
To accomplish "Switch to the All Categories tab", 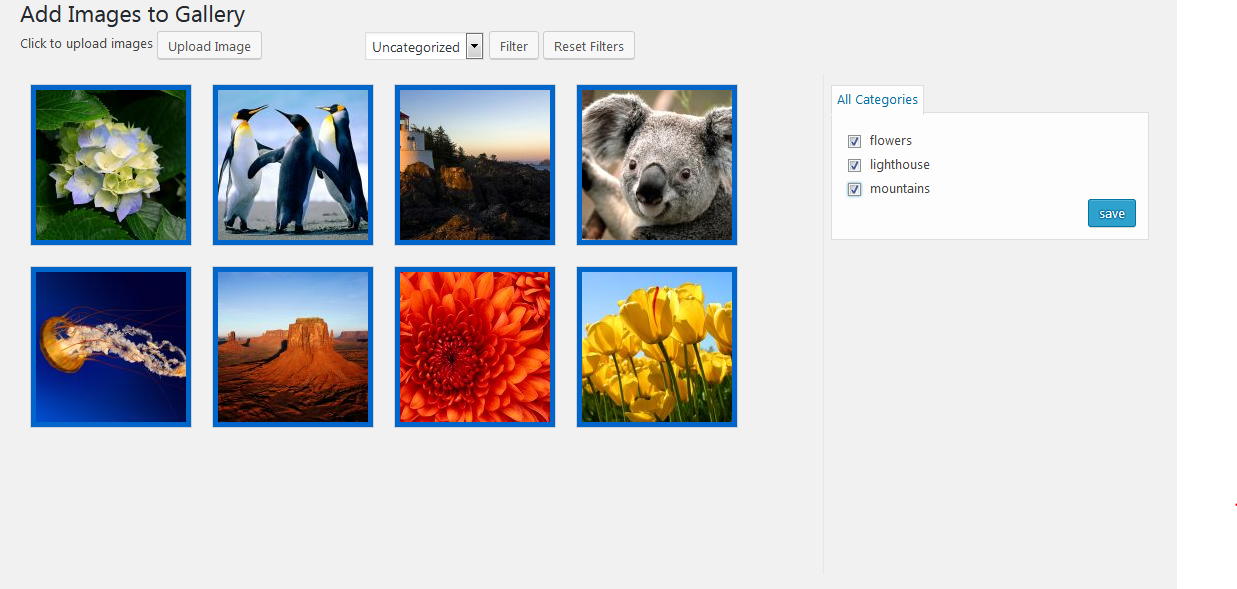I will point(877,99).
